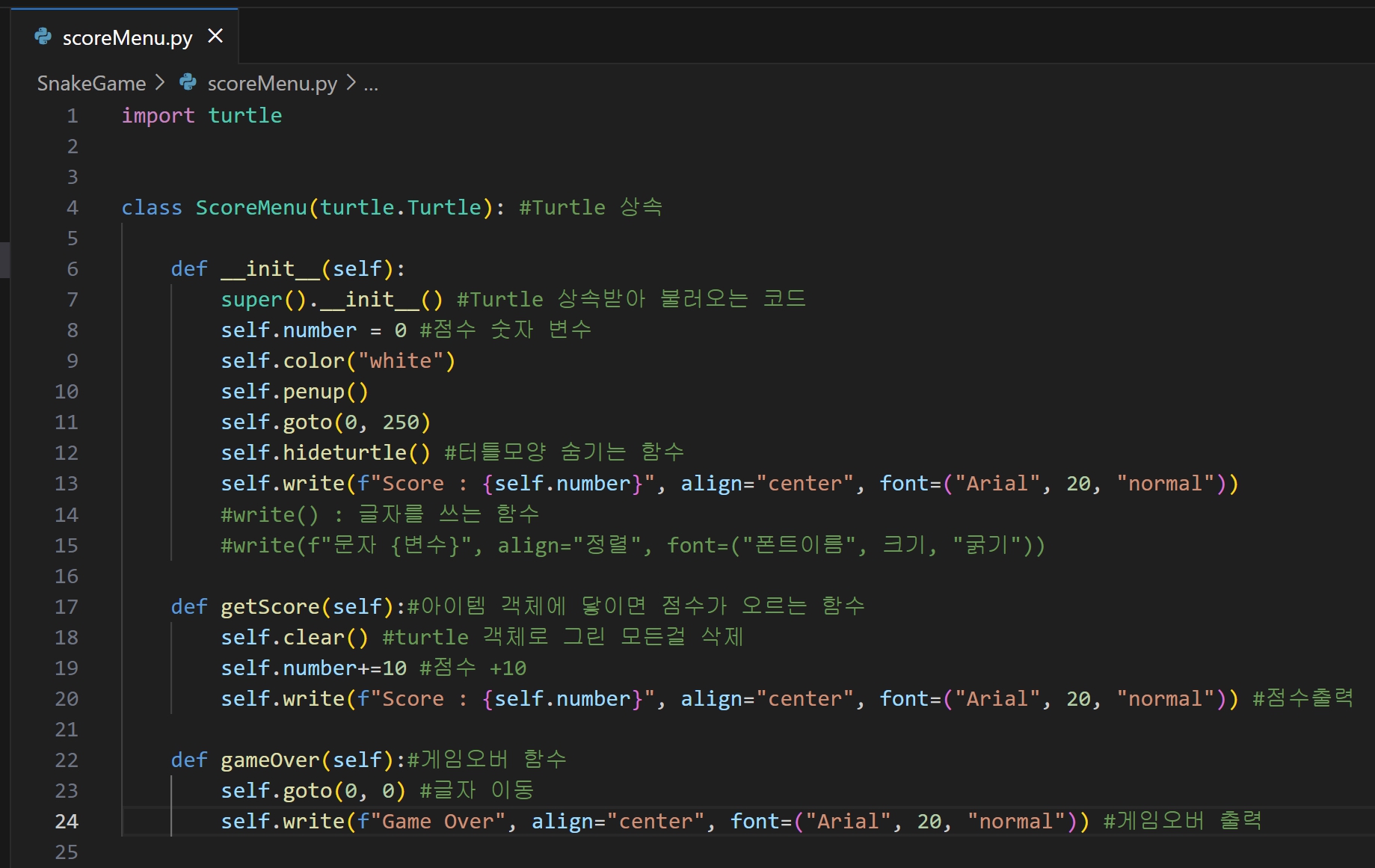1375x868 pixels.
Task: Click self.hideturtle() call
Action: pos(326,453)
